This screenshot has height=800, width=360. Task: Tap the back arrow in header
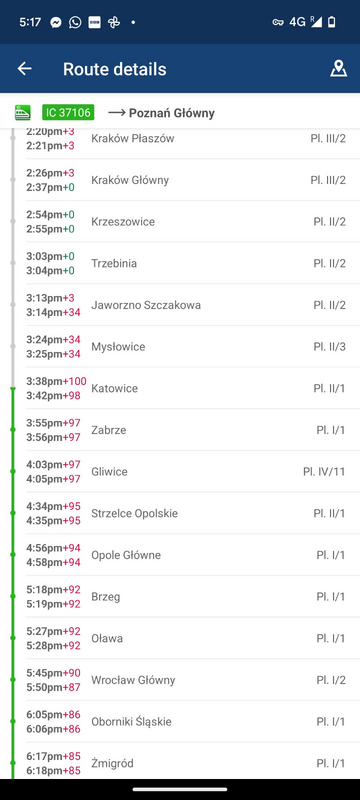pyautogui.click(x=24, y=69)
